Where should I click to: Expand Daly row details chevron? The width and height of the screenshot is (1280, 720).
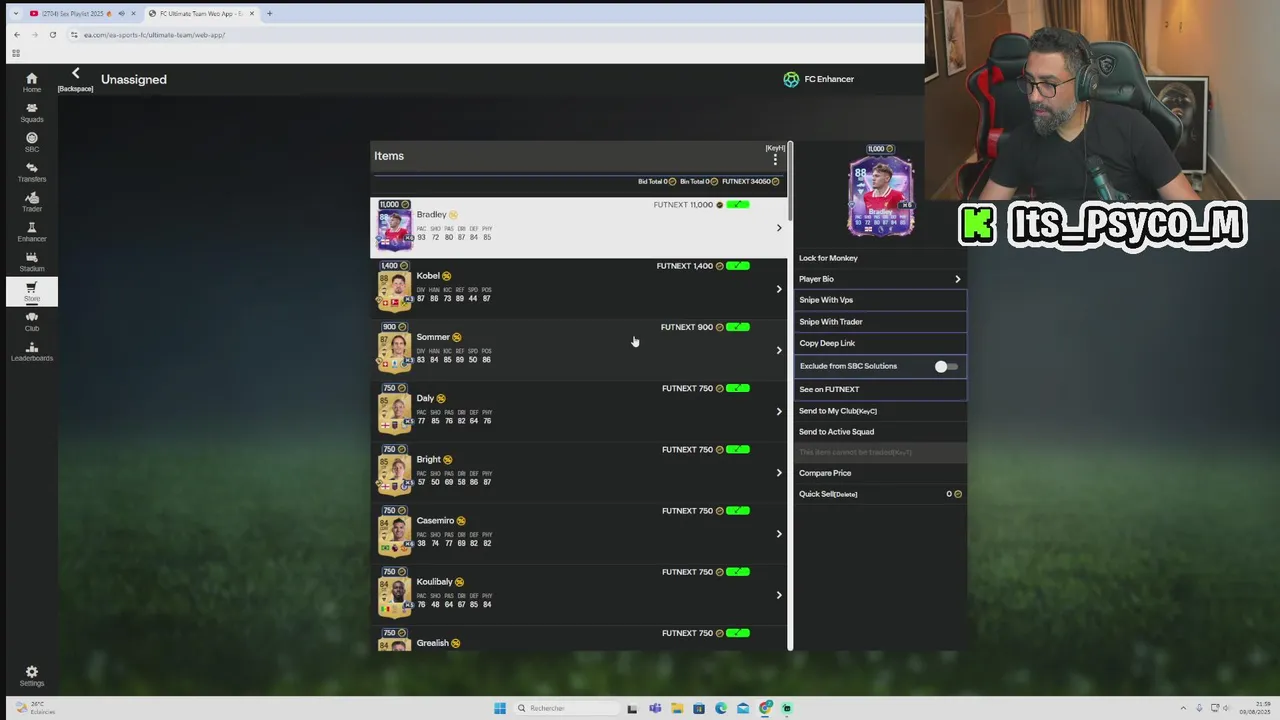pos(779,411)
